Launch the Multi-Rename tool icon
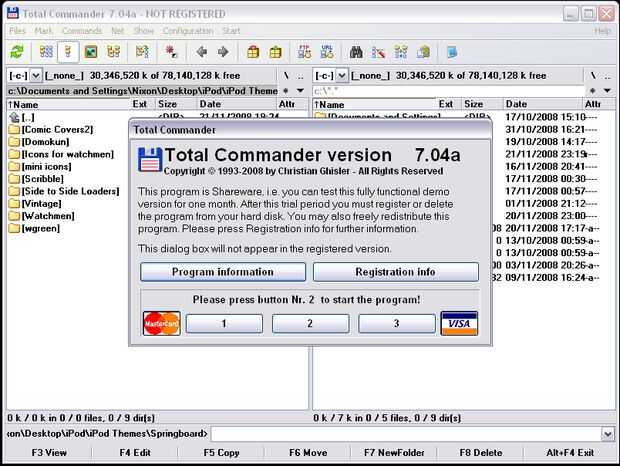620x466 pixels. 378,52
